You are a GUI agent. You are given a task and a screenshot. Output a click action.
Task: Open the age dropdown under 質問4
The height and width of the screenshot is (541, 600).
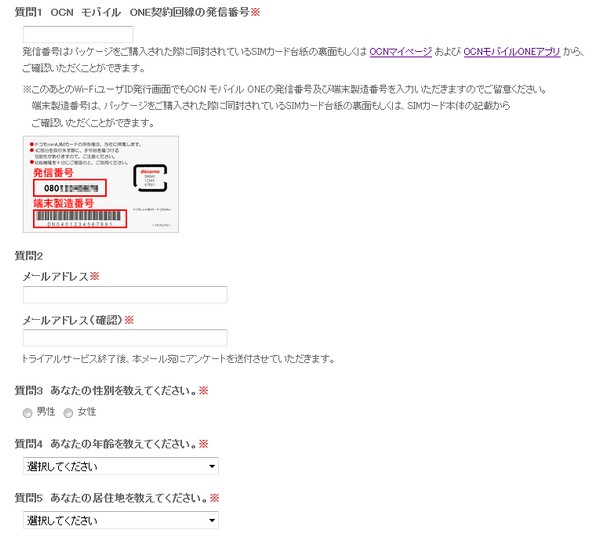coord(121,466)
